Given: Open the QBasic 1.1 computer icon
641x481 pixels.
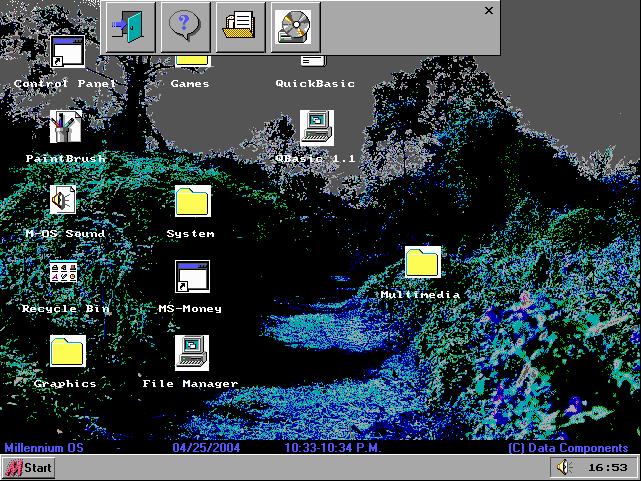Looking at the screenshot, I should 316,127.
